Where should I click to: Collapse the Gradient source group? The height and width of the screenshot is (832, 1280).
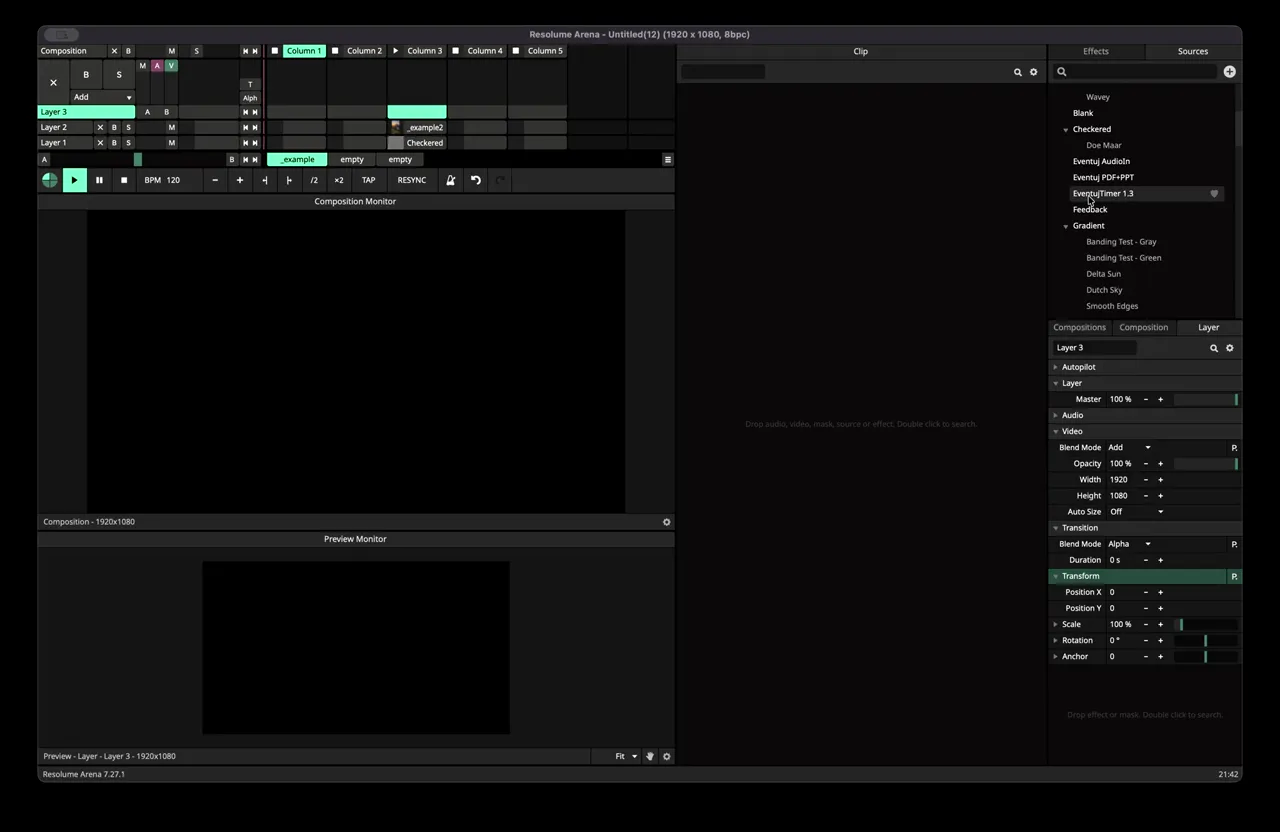(x=1066, y=226)
